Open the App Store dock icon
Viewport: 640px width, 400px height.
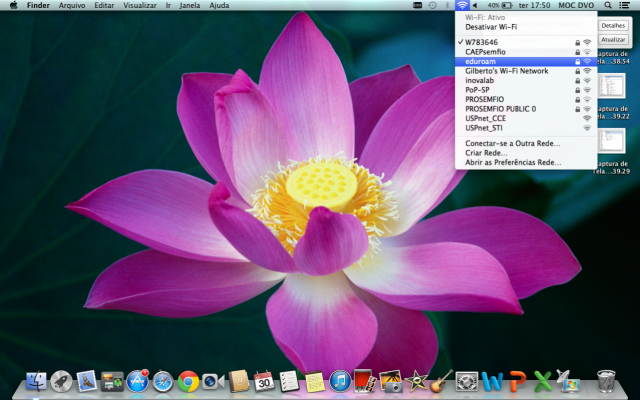(x=137, y=381)
